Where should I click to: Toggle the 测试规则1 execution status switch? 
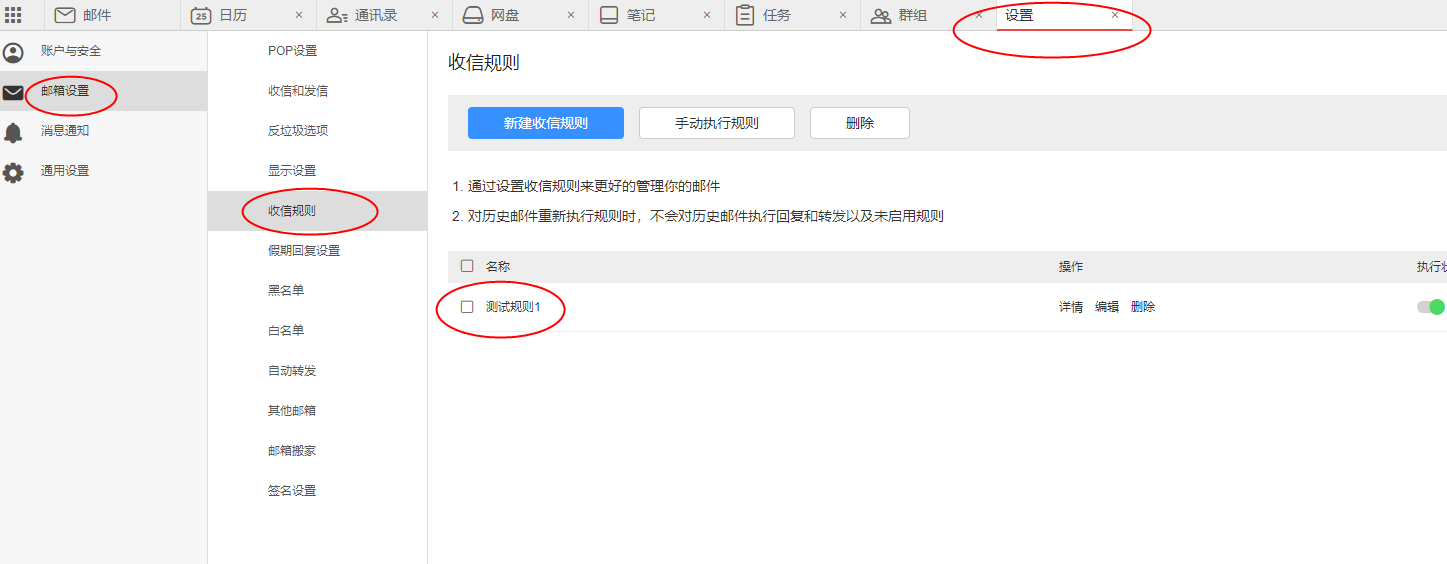pyautogui.click(x=1430, y=307)
